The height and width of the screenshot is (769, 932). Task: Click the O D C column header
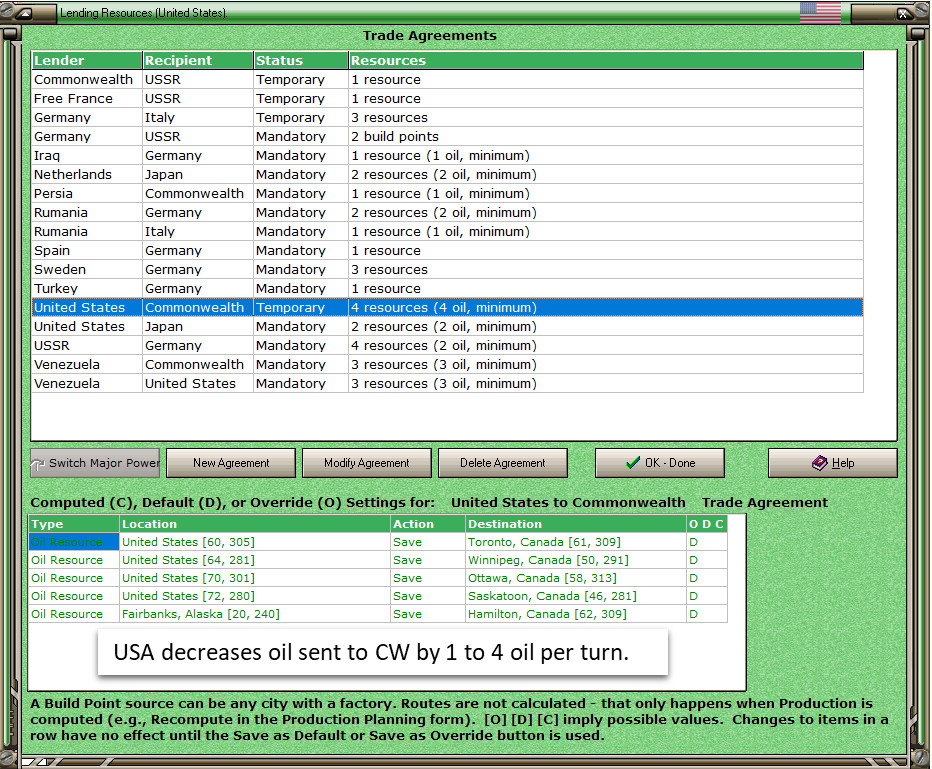click(707, 524)
